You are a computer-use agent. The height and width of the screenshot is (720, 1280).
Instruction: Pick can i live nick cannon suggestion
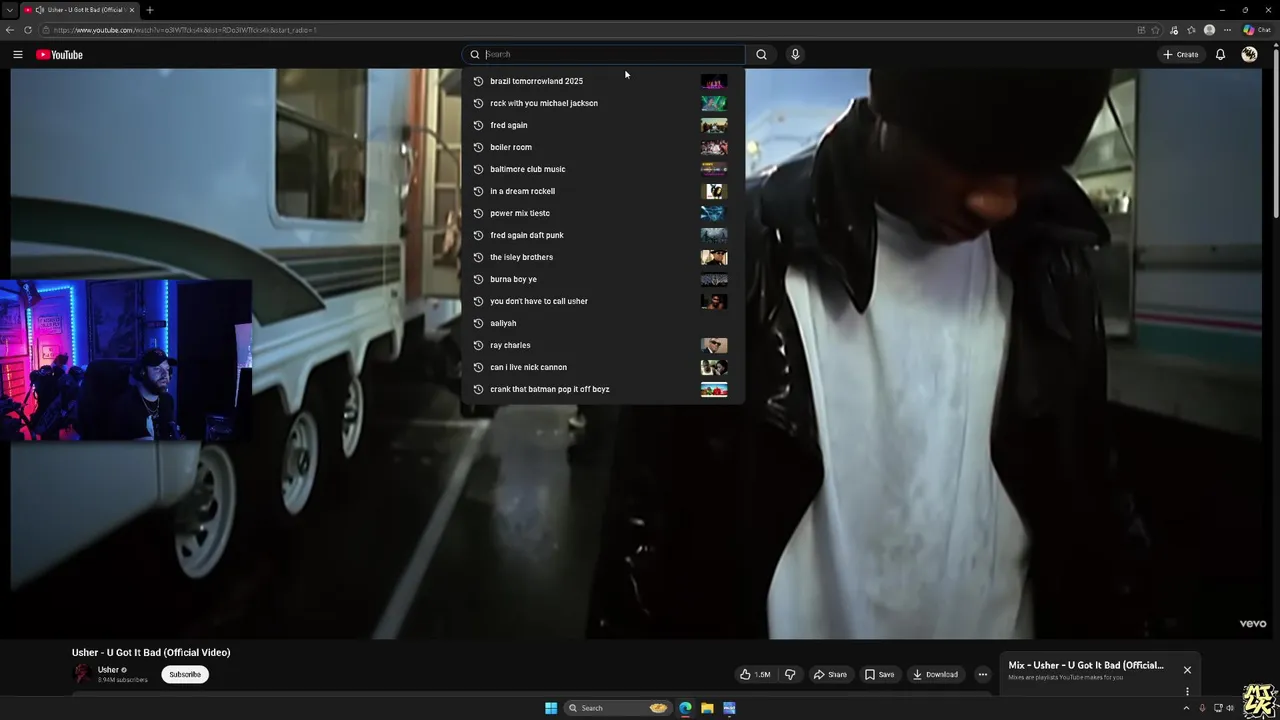click(603, 367)
